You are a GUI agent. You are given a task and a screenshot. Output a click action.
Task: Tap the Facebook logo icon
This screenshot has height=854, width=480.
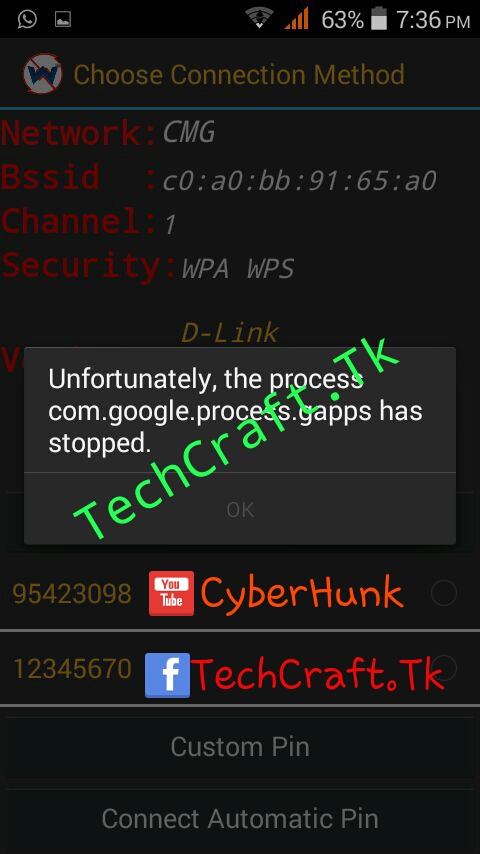[x=167, y=675]
